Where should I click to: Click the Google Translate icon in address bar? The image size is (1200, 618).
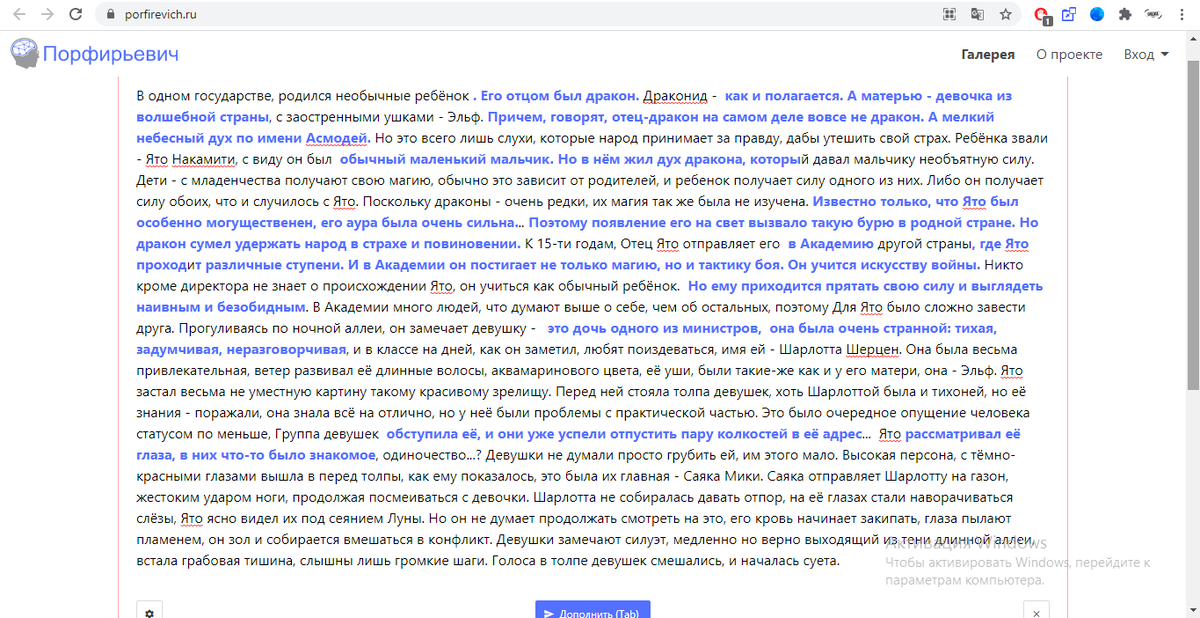coord(978,14)
